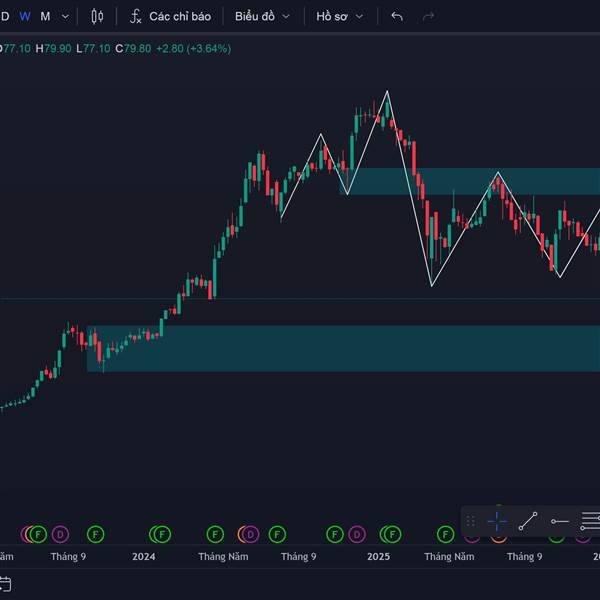The height and width of the screenshot is (600, 600).
Task: Grab the drawing toolbar drag handle
Action: [x=471, y=521]
